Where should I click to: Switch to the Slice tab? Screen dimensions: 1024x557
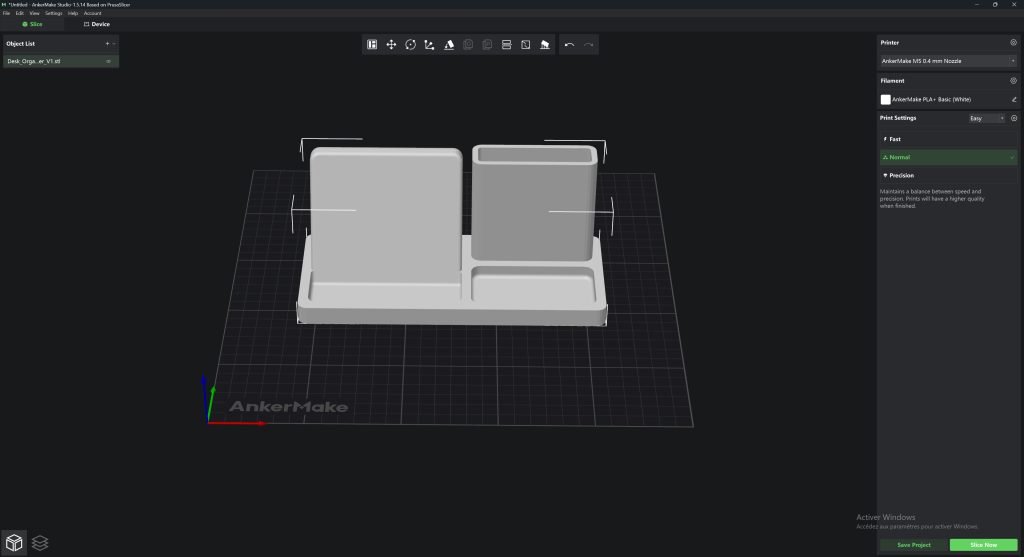point(33,24)
